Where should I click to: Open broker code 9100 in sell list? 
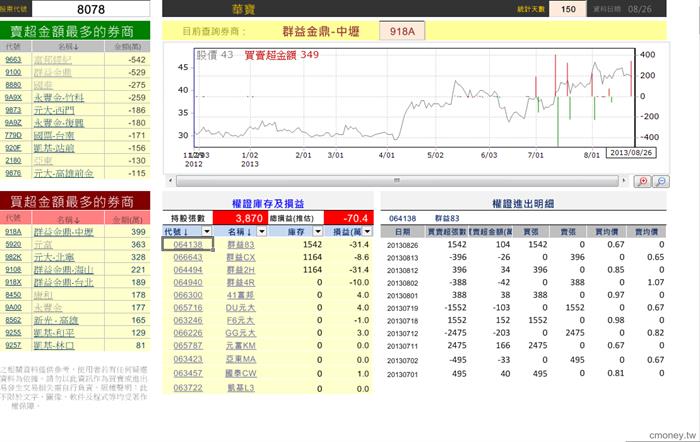[x=13, y=72]
